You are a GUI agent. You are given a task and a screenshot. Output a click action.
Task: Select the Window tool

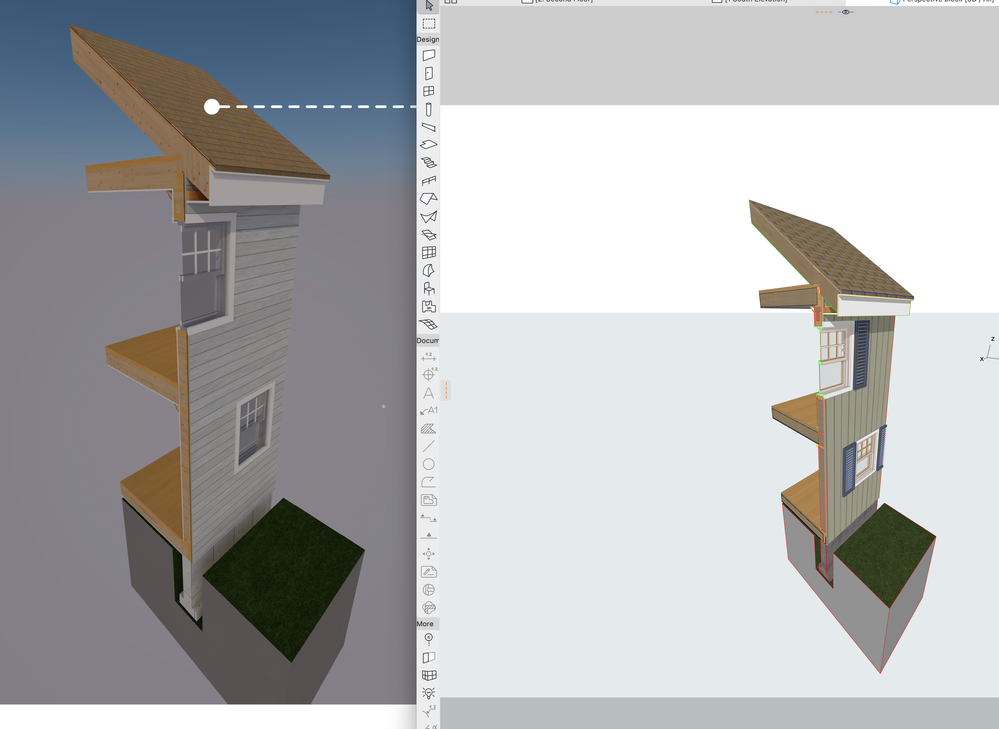point(429,91)
